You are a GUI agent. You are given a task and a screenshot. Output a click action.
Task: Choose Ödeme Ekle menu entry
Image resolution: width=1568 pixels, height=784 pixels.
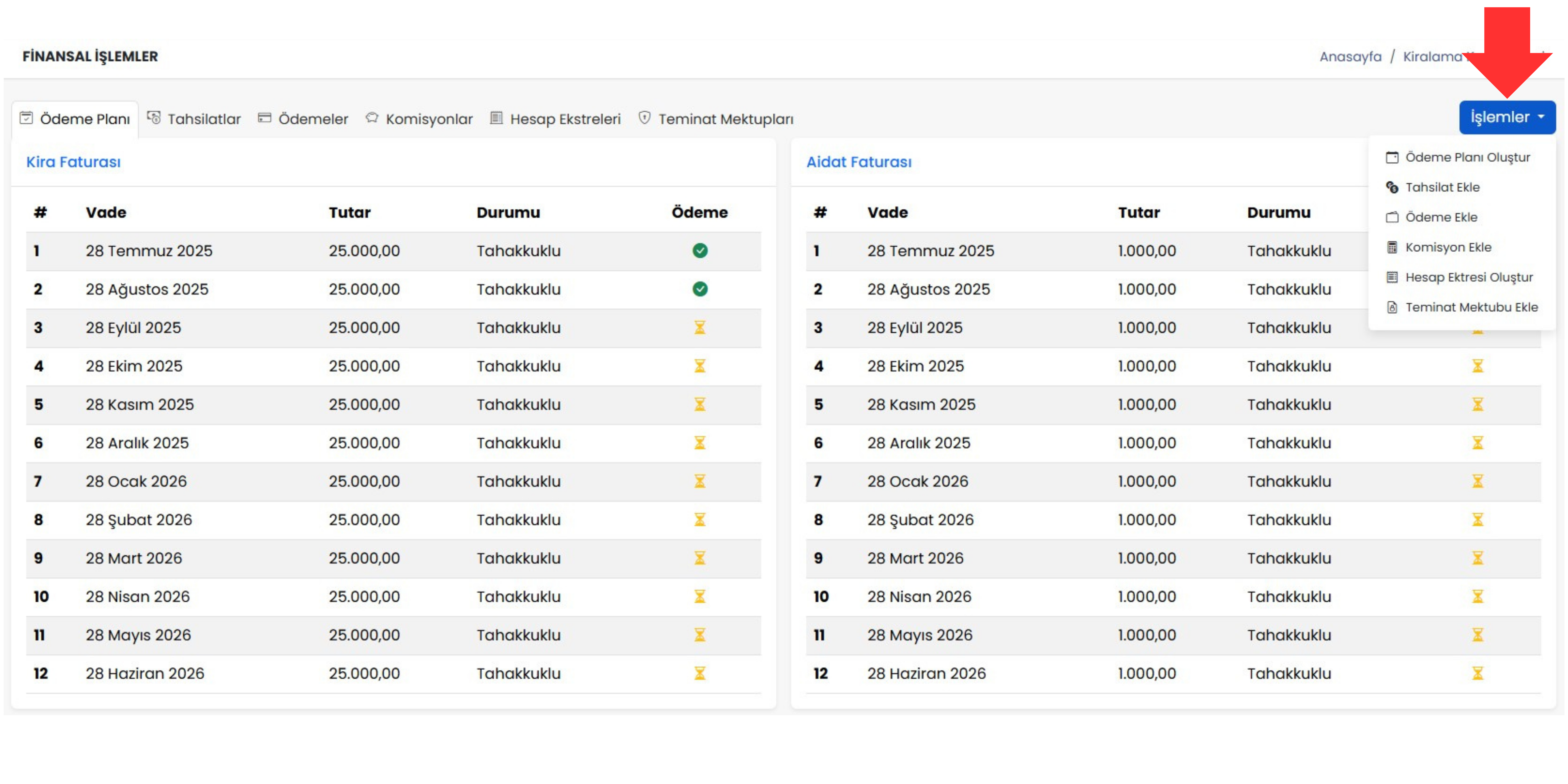pos(1441,217)
